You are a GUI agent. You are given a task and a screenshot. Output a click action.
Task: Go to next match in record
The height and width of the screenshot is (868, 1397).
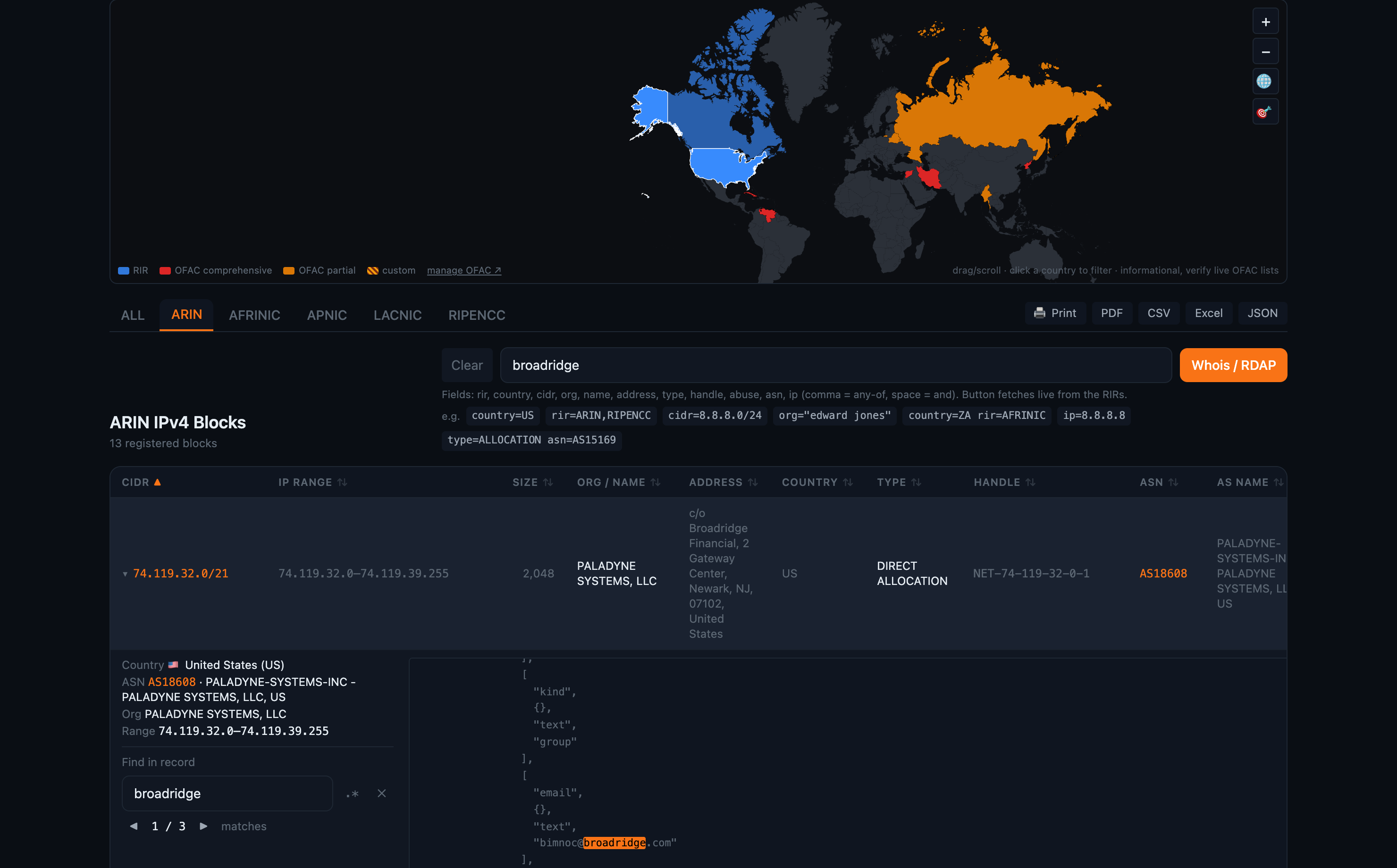[x=203, y=826]
